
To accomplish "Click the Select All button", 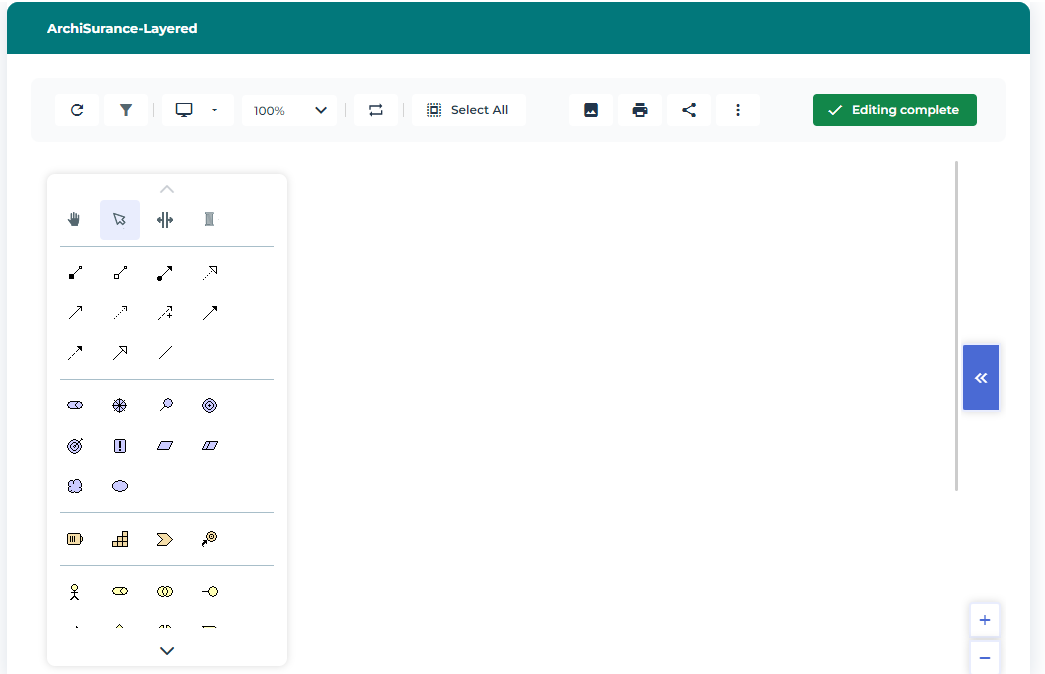I will click(468, 110).
